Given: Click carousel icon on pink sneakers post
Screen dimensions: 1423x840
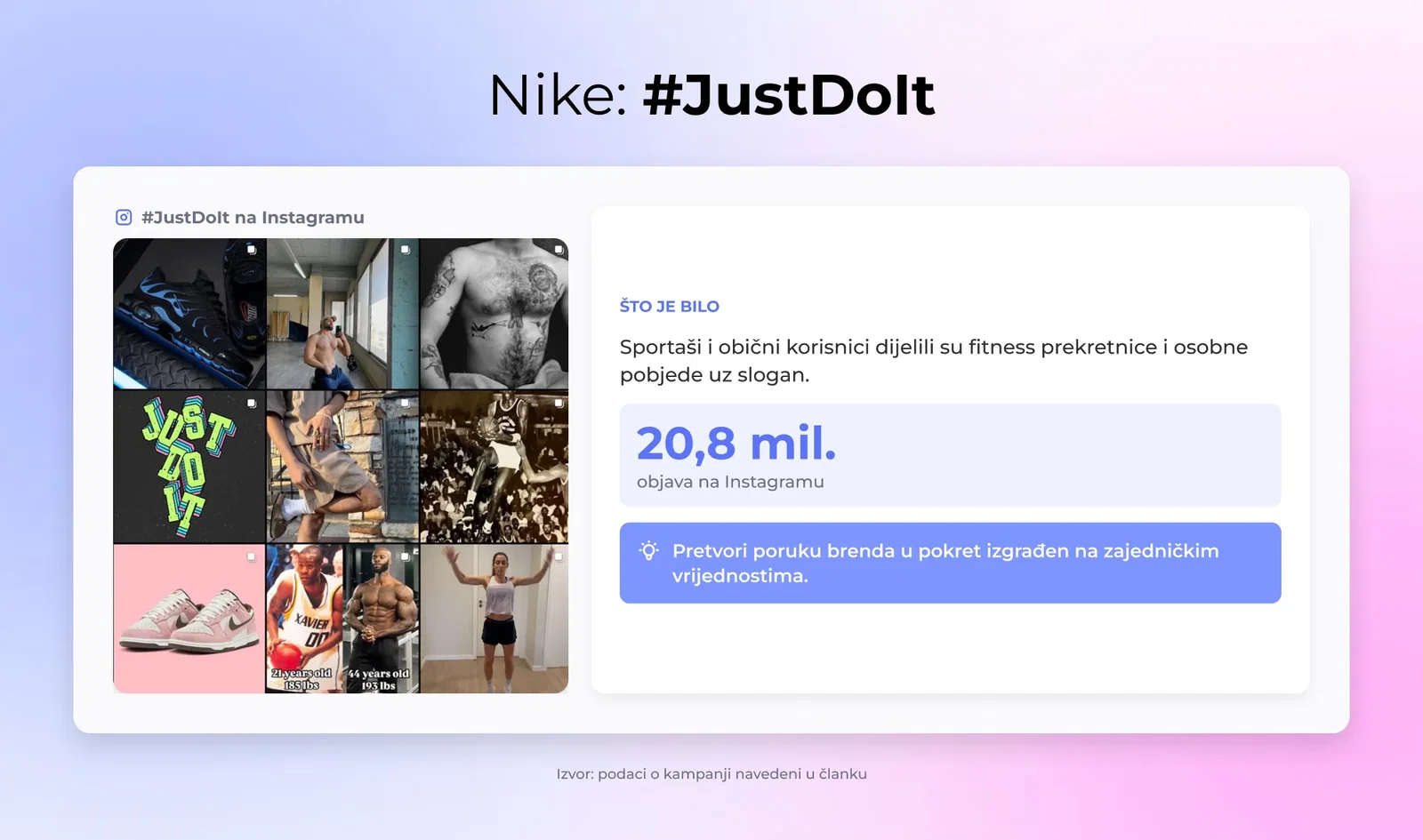Looking at the screenshot, I should point(252,556).
